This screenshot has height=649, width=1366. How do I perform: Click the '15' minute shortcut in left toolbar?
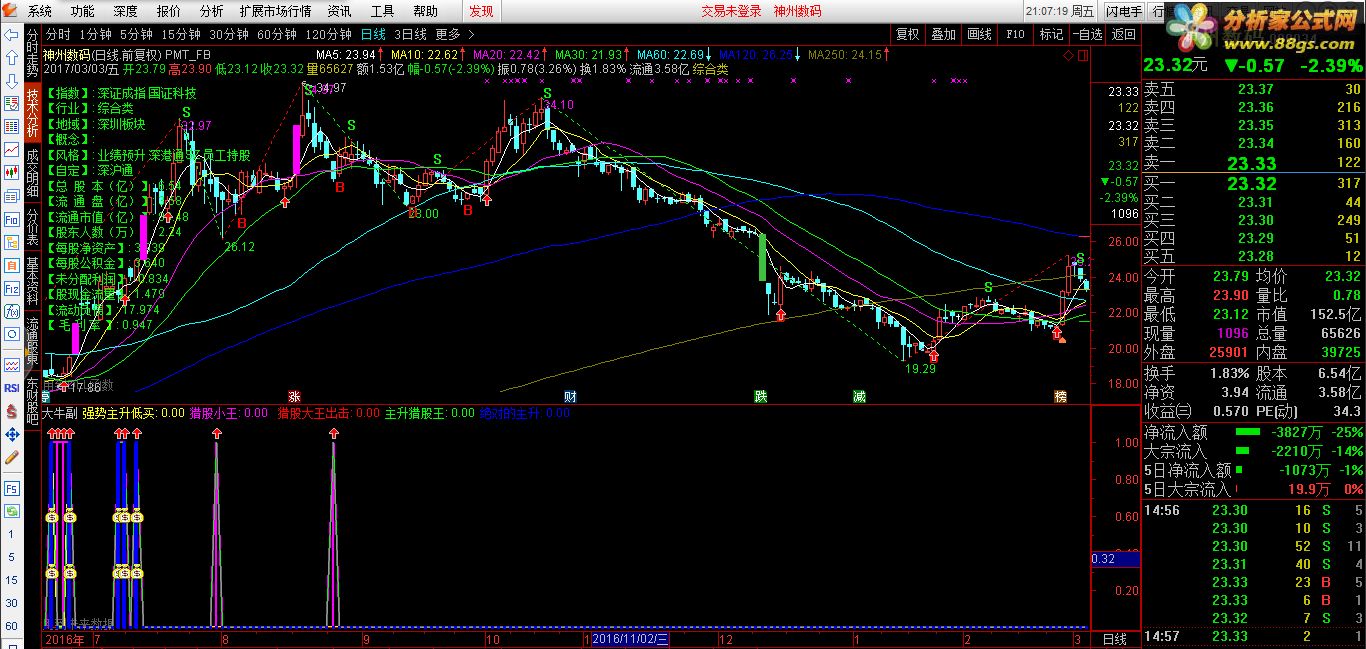(x=11, y=581)
